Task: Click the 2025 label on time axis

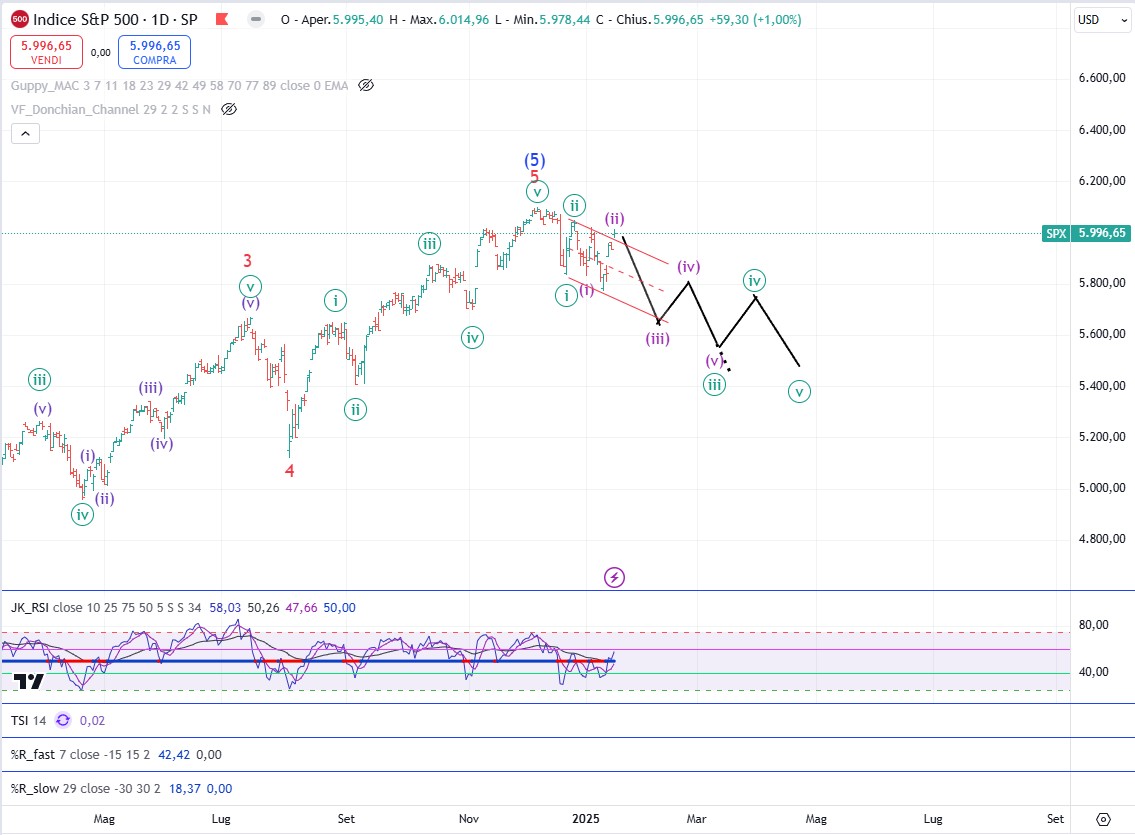Action: coord(586,818)
